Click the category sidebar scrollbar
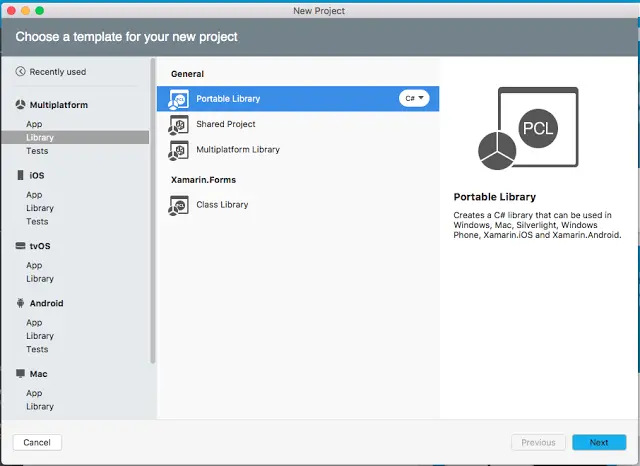Screen dimensions: 640x466 point(153,211)
